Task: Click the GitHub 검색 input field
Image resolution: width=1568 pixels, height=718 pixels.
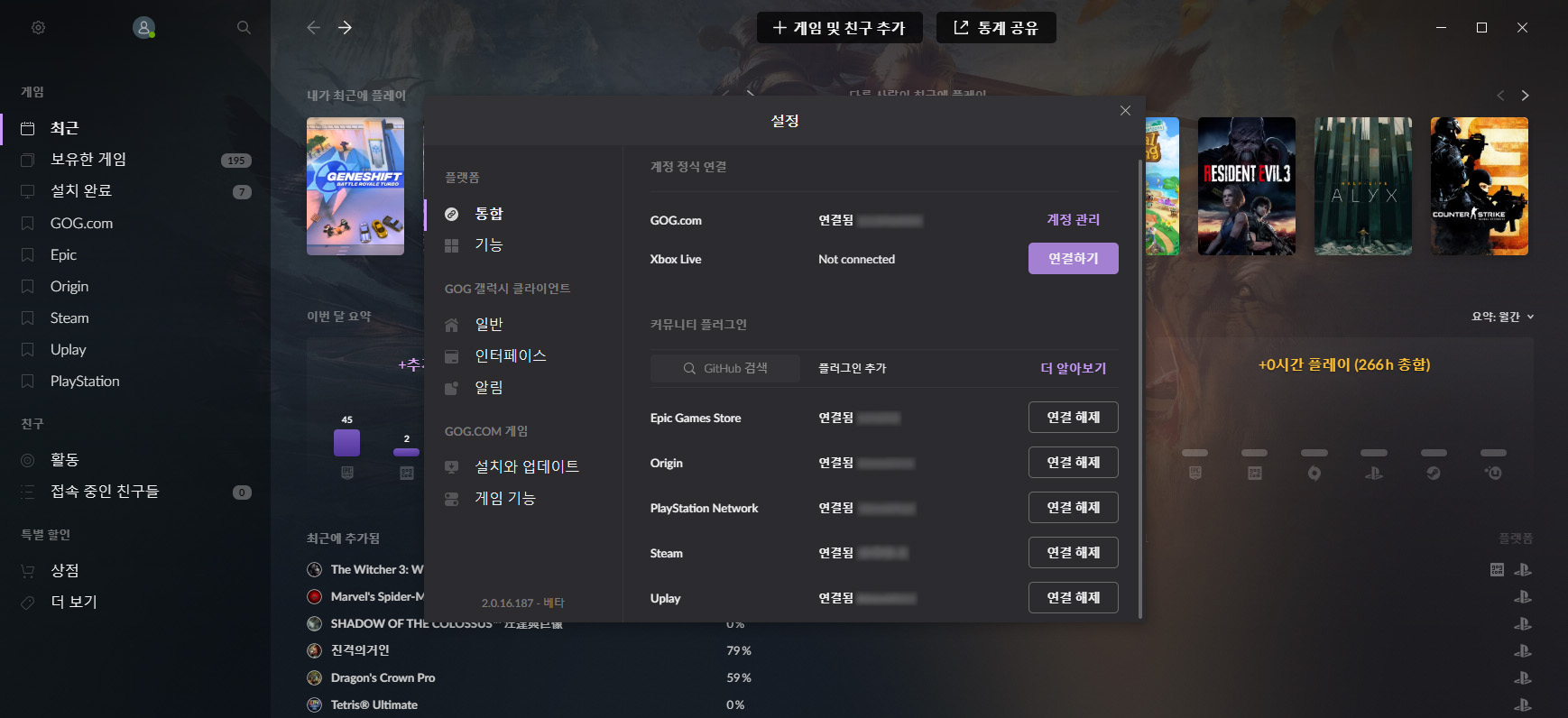Action: [x=725, y=369]
